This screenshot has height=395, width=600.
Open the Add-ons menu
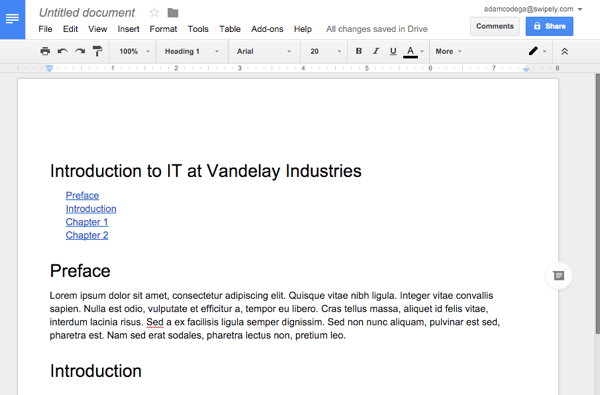pyautogui.click(x=267, y=29)
